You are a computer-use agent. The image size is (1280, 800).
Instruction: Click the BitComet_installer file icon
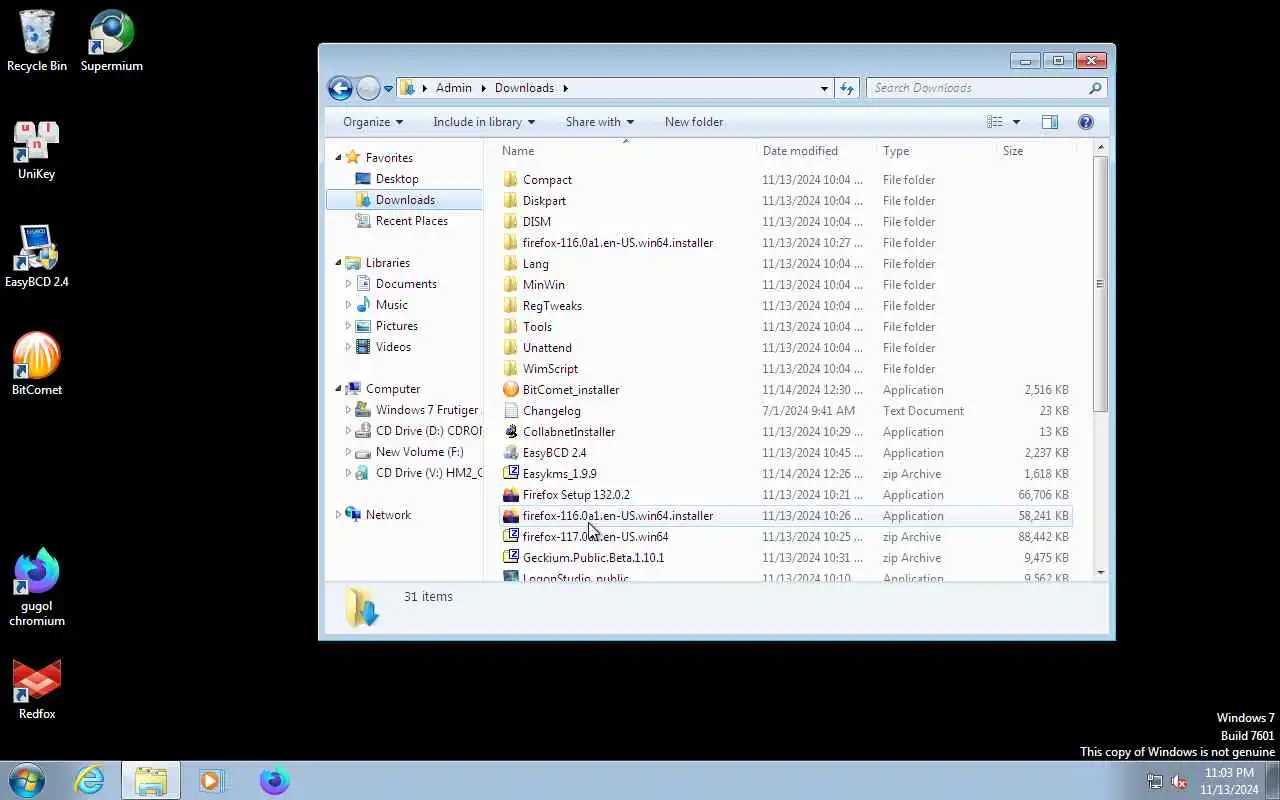[x=511, y=390]
